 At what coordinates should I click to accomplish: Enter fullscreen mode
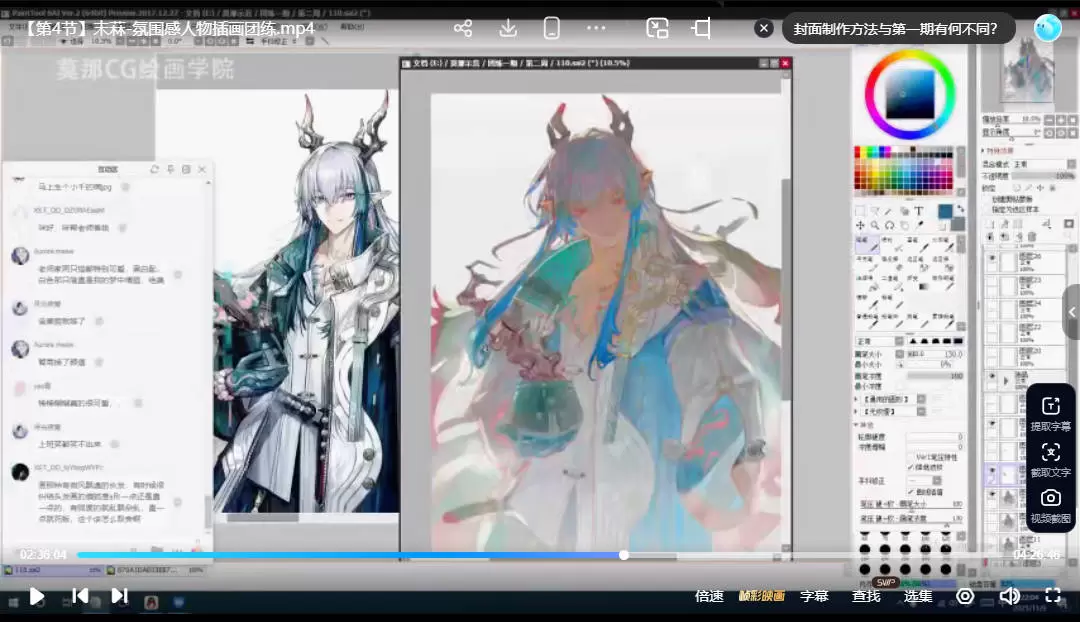(1052, 596)
